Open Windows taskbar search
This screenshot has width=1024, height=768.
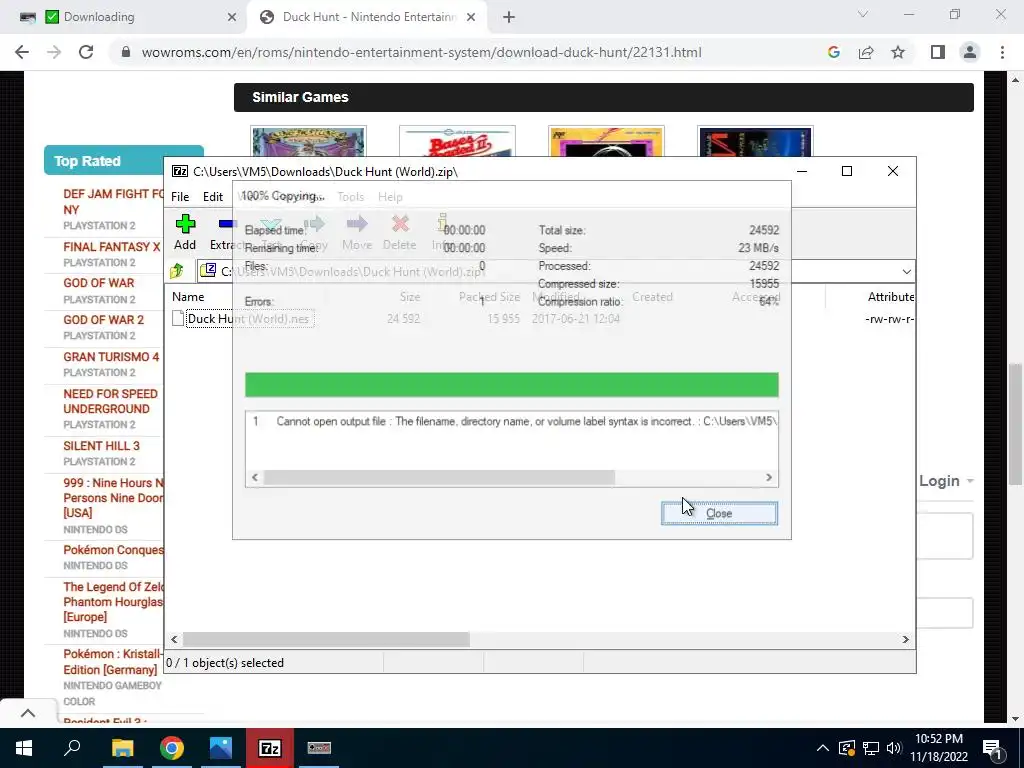pos(72,748)
